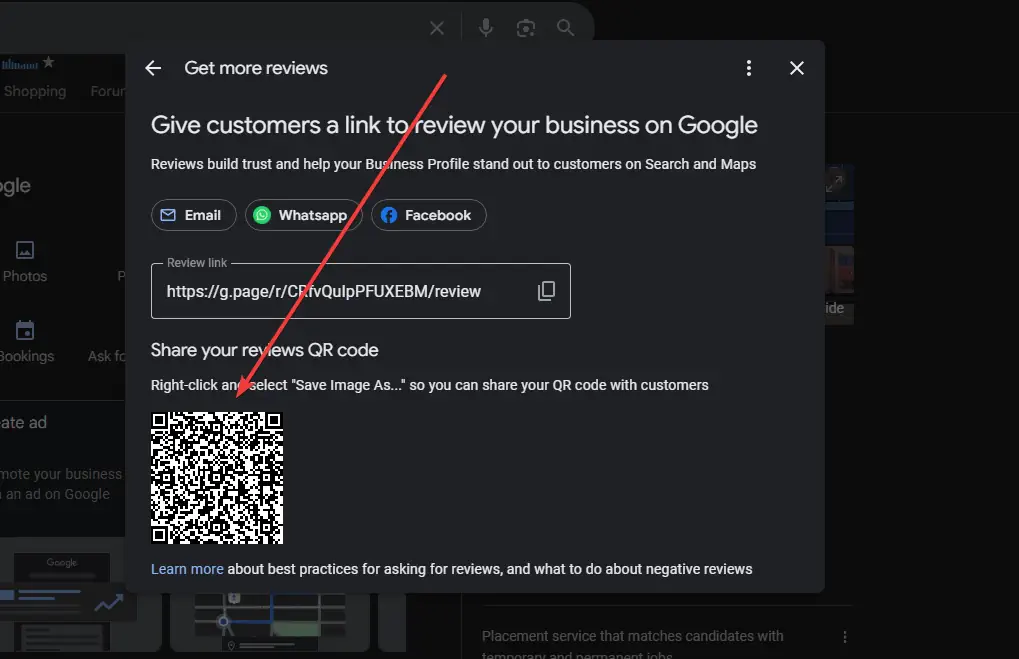The height and width of the screenshot is (659, 1019).
Task: Click the "Share your reviews QR code" heading
Action: pos(264,350)
